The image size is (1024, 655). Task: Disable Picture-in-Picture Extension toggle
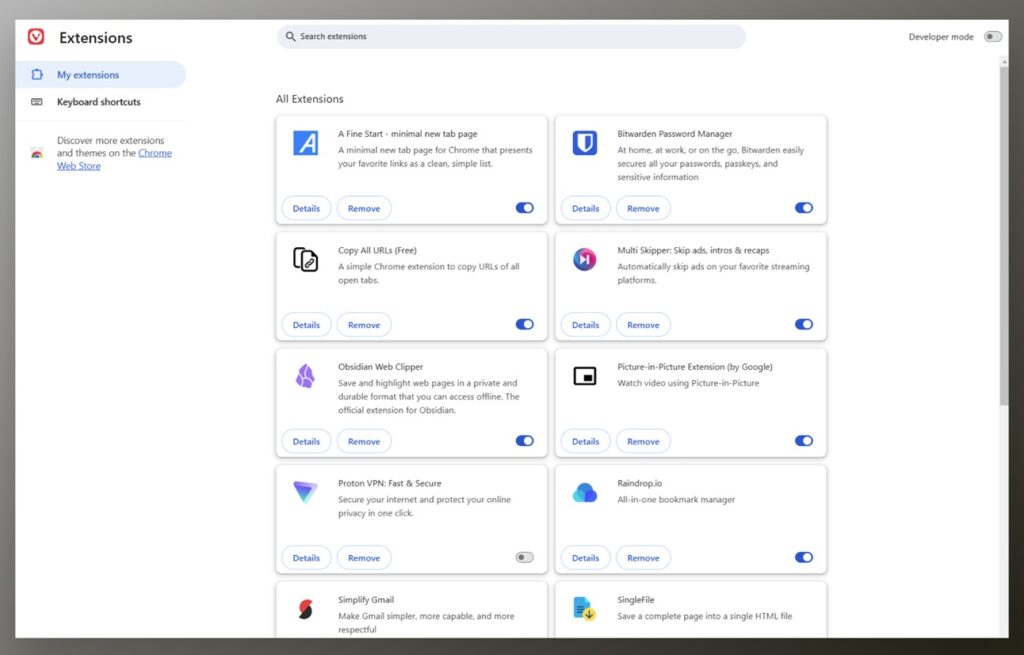click(x=804, y=441)
